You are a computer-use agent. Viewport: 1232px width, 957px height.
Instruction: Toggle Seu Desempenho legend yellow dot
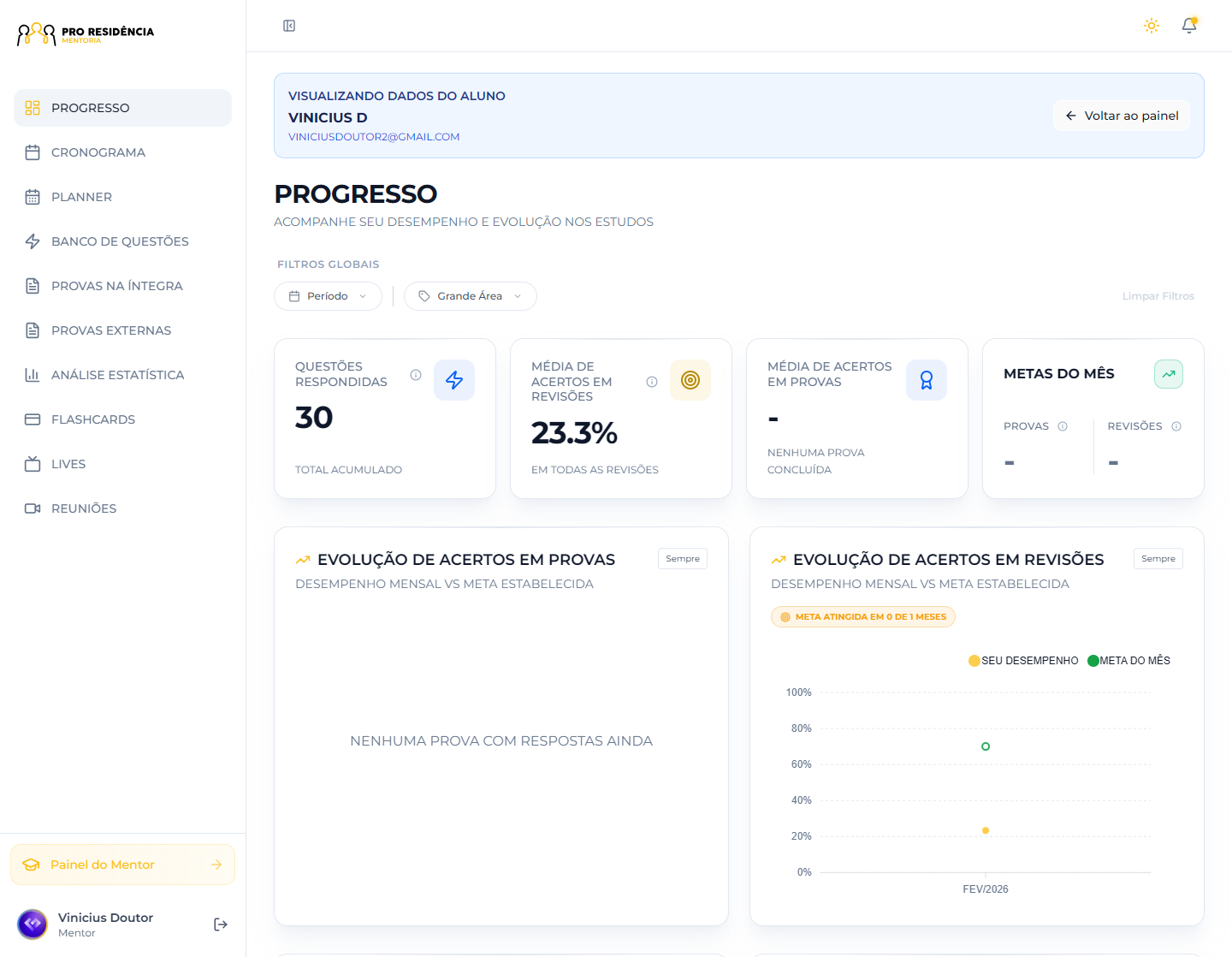974,661
